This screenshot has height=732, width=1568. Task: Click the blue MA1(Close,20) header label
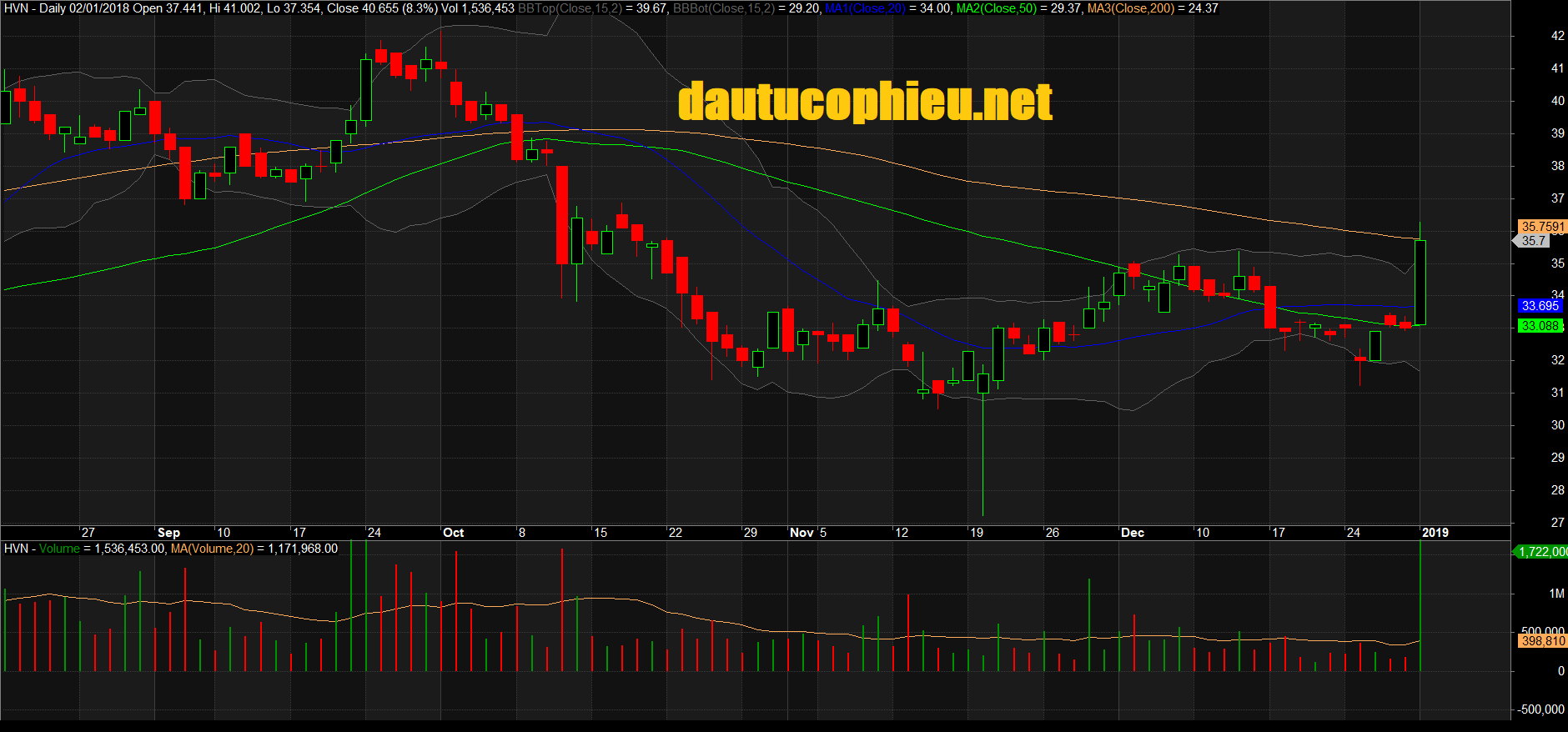(865, 8)
